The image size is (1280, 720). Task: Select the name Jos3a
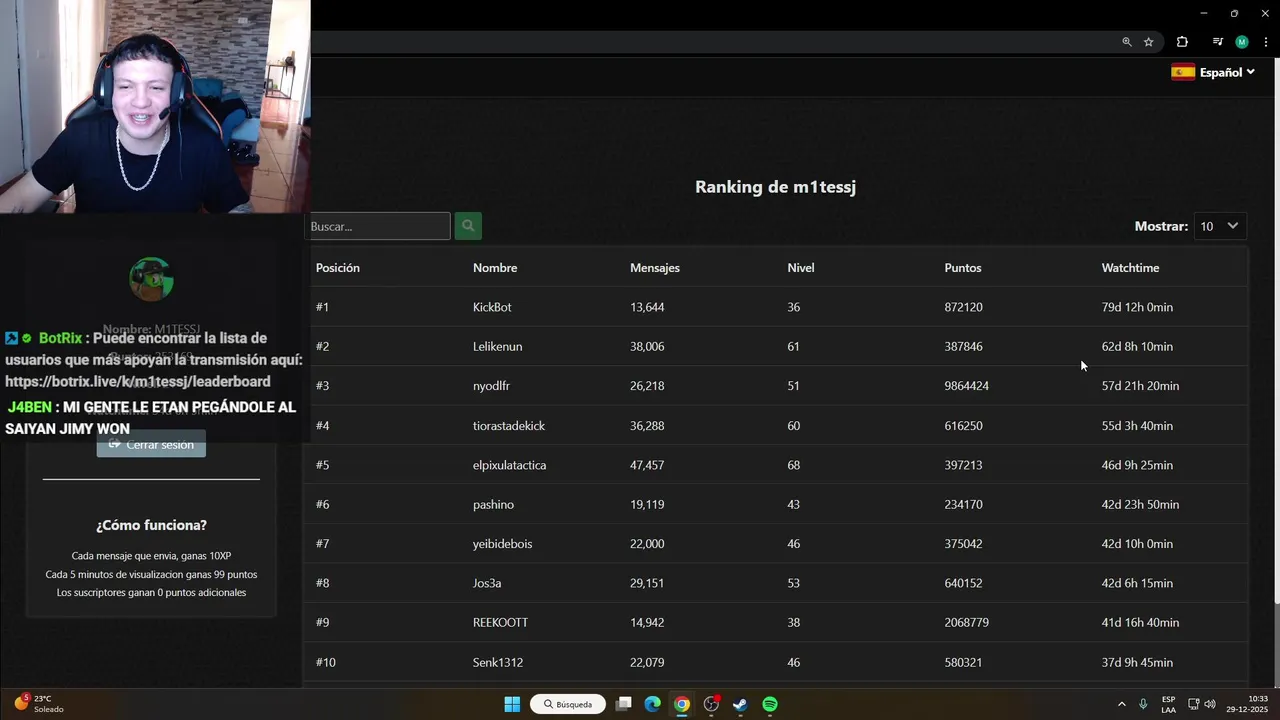(487, 583)
